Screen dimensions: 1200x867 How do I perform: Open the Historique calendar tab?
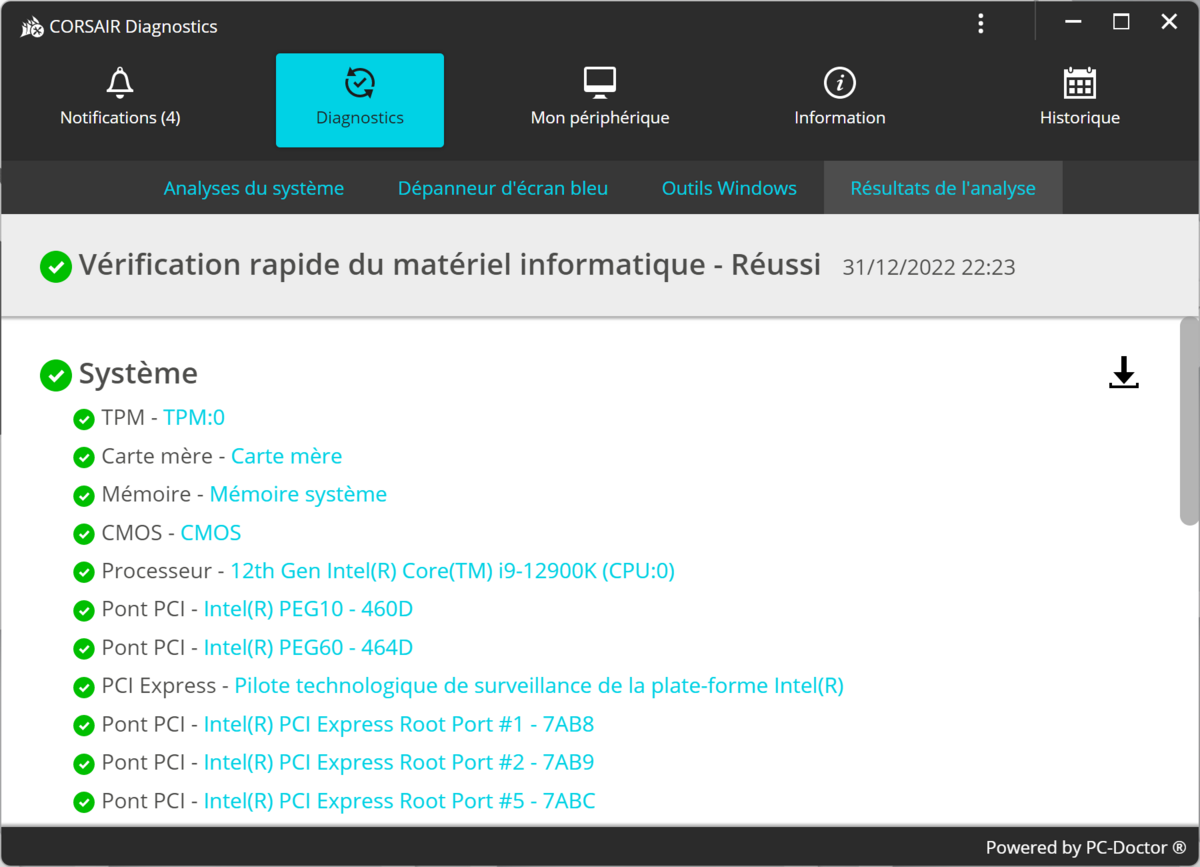point(1080,100)
